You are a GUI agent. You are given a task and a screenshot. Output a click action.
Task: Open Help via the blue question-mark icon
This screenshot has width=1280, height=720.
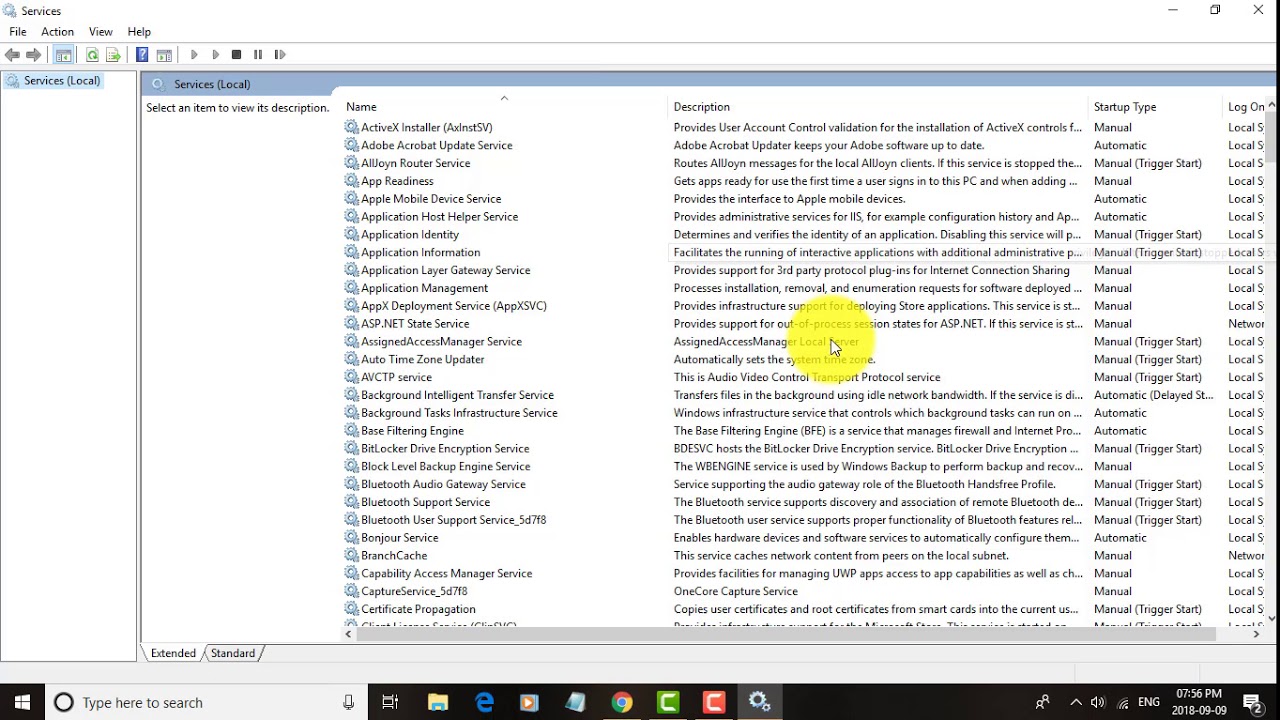point(142,55)
